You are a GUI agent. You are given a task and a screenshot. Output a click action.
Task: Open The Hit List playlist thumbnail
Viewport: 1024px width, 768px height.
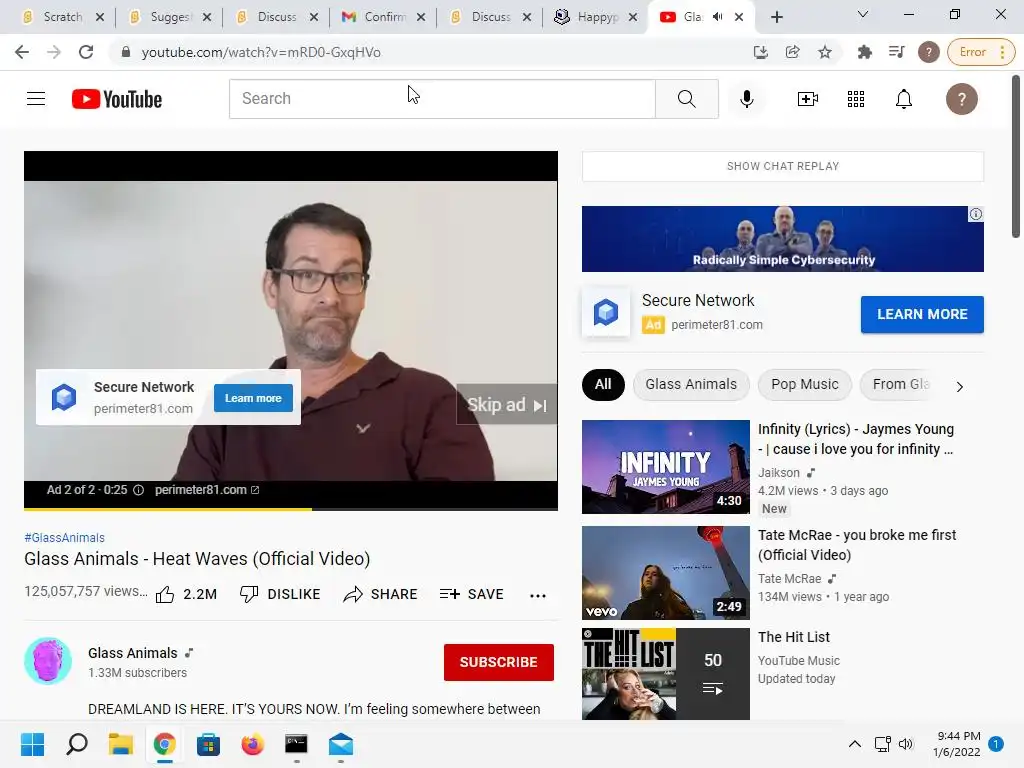(x=665, y=674)
